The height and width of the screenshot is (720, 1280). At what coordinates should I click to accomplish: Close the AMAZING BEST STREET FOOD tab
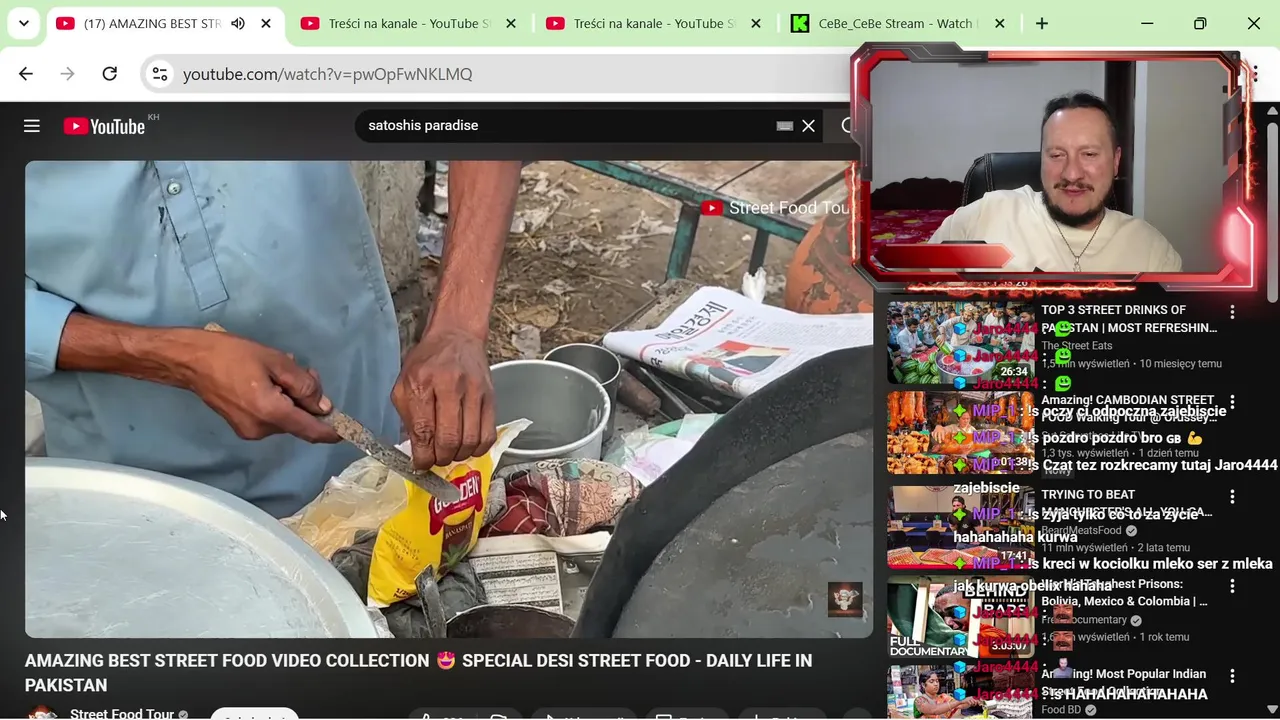(x=266, y=23)
